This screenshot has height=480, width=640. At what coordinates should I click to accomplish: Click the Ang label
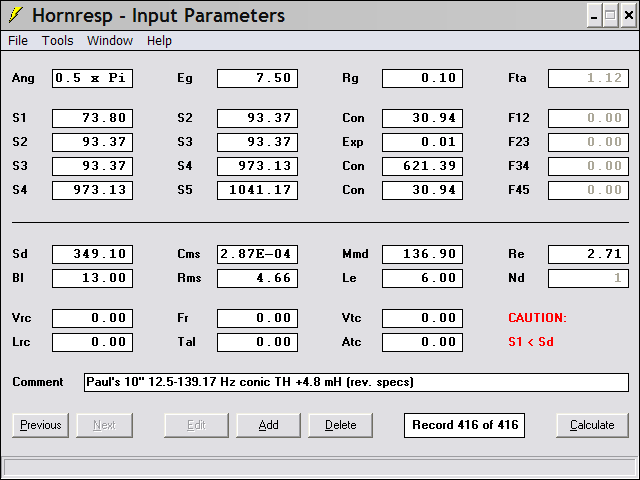click(23, 78)
